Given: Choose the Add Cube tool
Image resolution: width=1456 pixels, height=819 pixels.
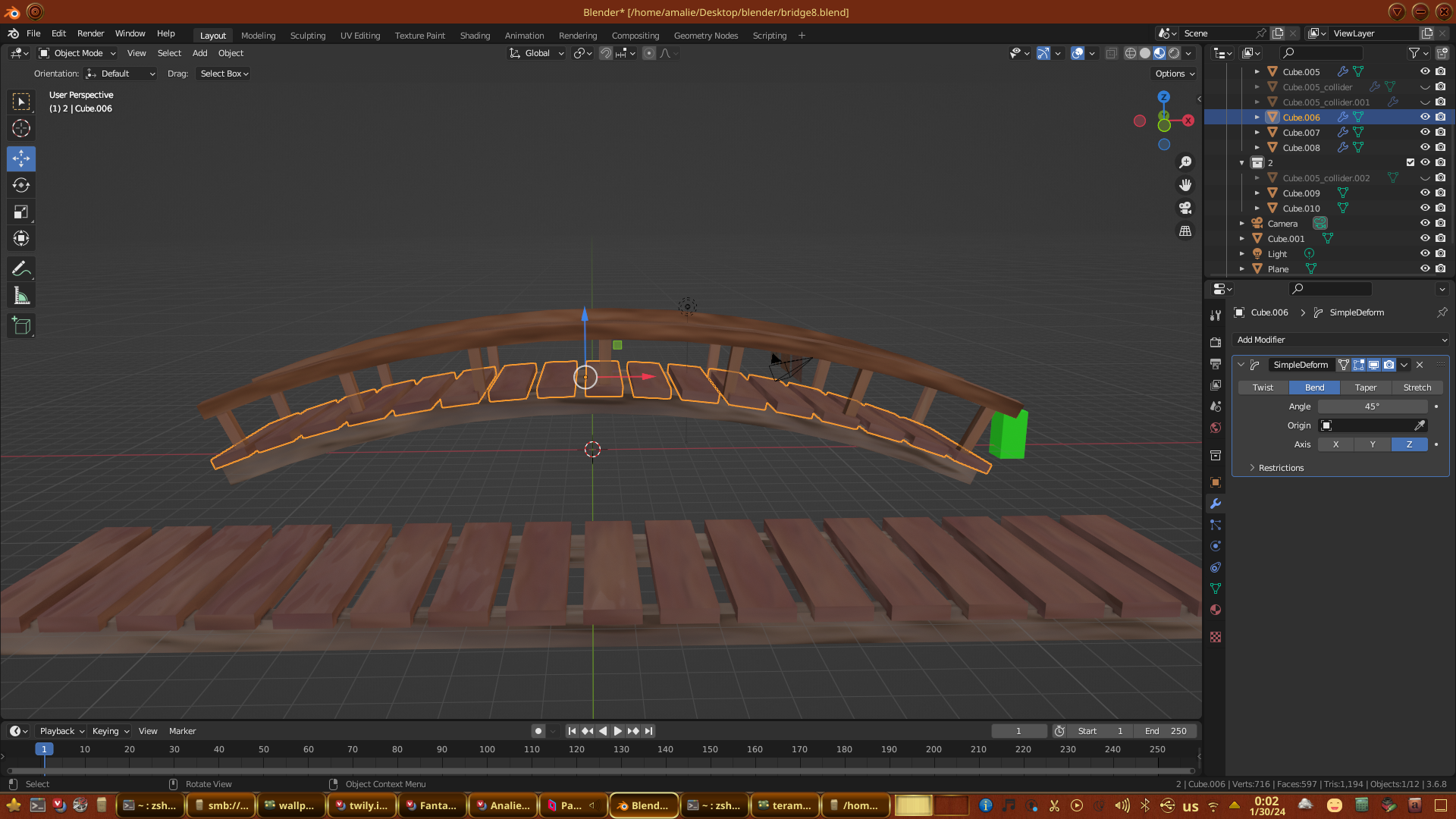Looking at the screenshot, I should [21, 327].
